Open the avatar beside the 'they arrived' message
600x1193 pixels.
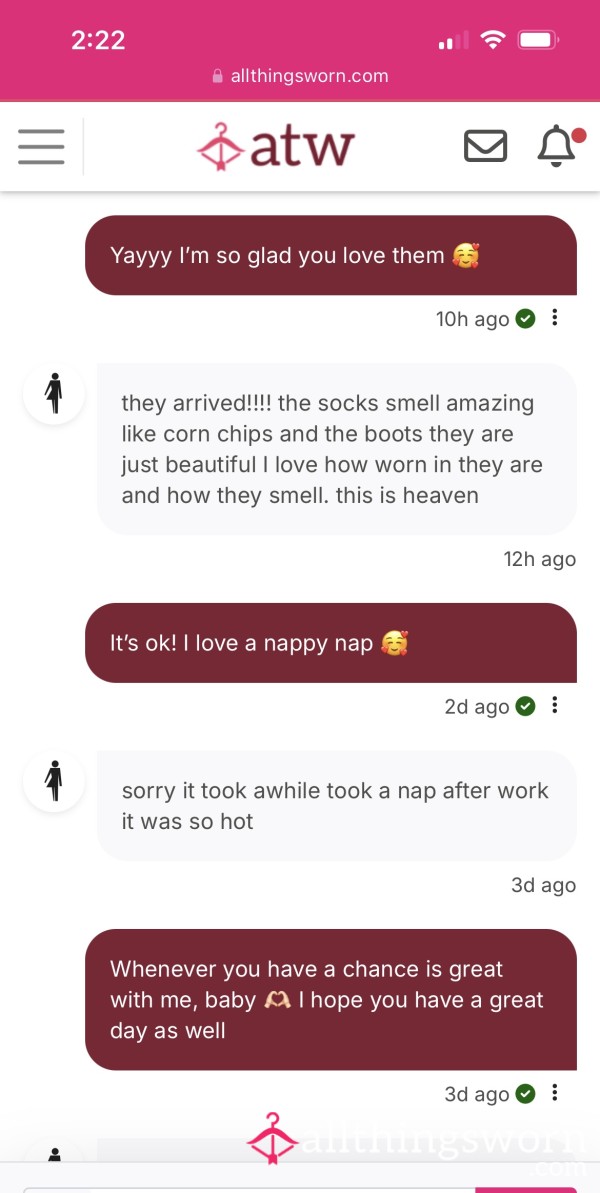53,394
